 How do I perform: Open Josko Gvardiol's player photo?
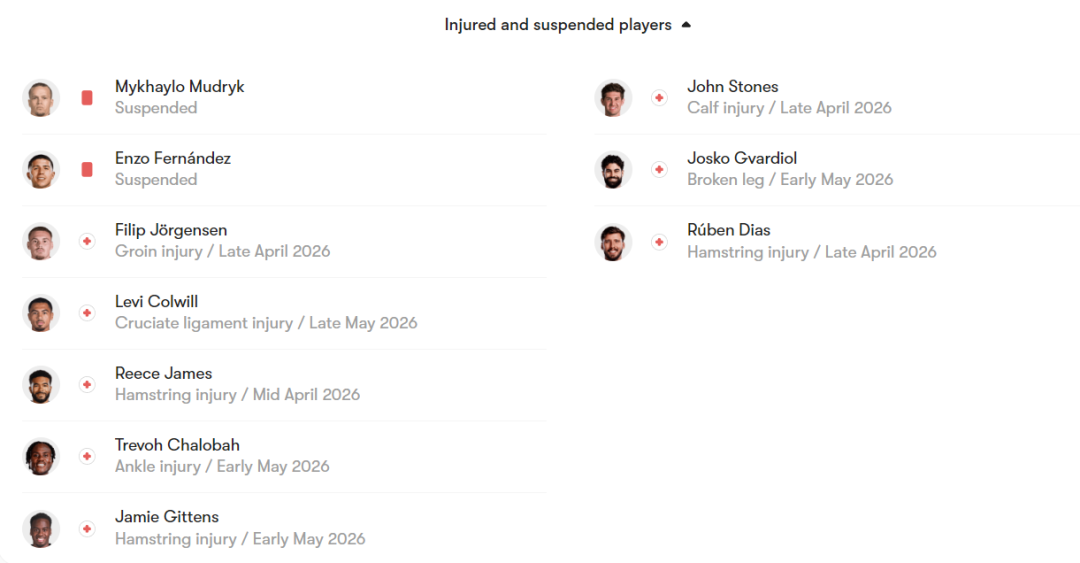(x=613, y=170)
